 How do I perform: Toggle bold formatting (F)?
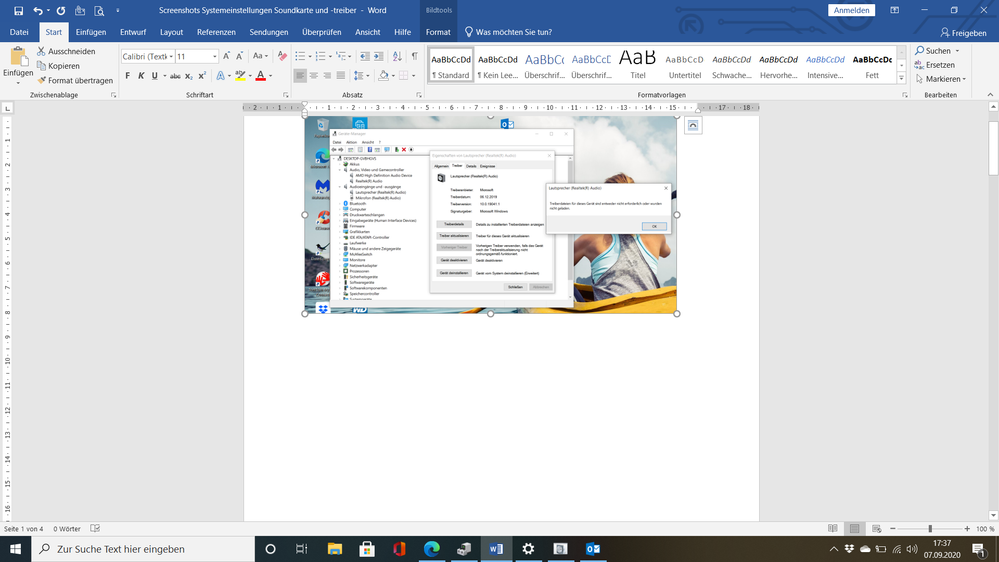127,76
